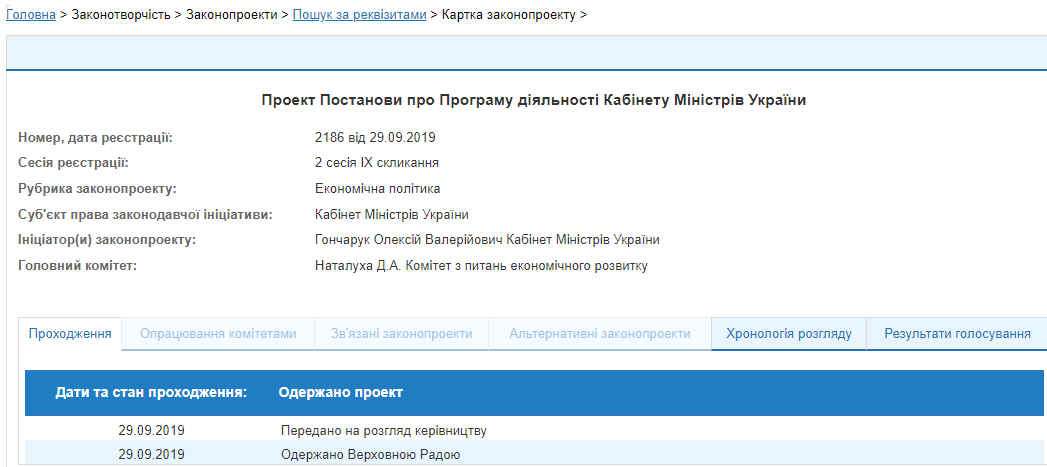Screen dimensions: 1047x467
Task: Click the 2 сесія IX скликання value
Action: coord(377,163)
